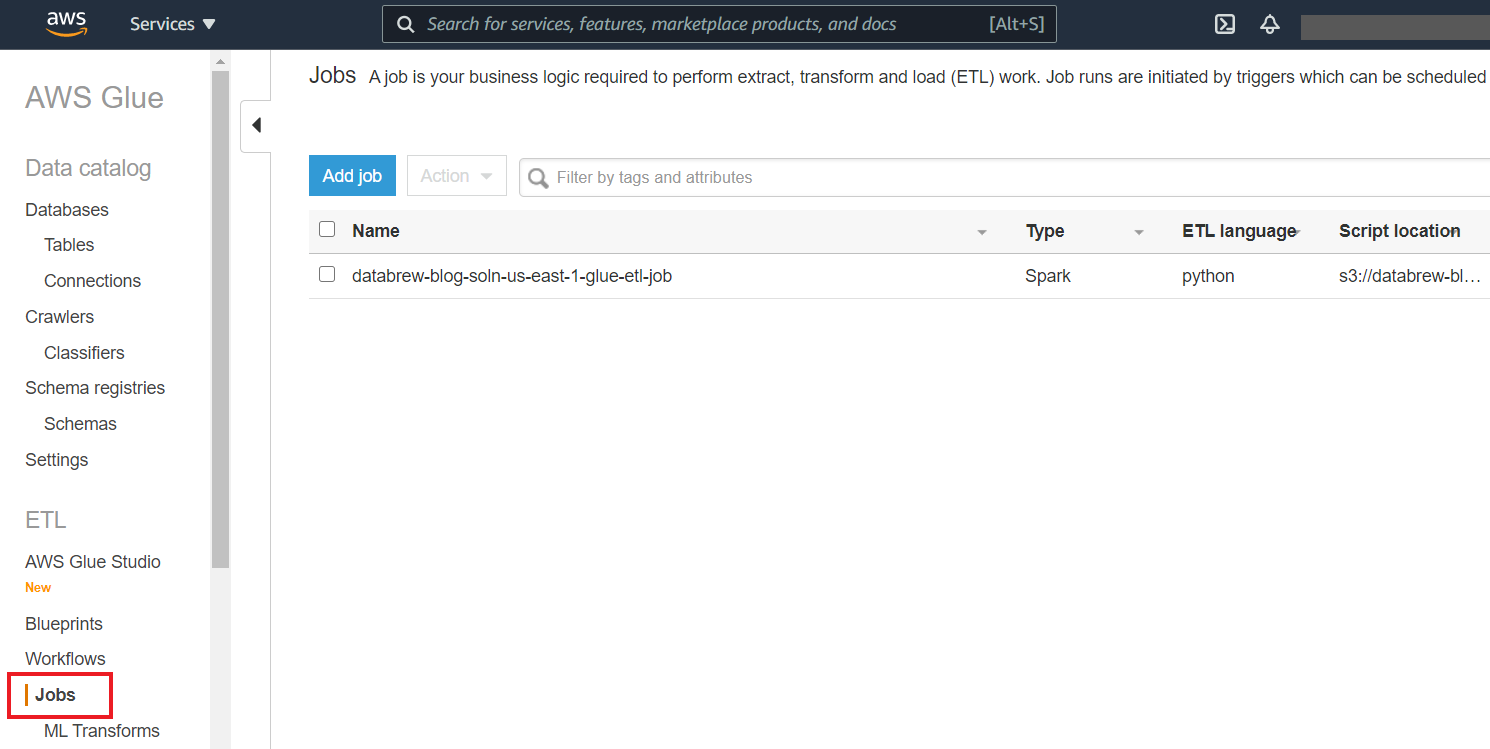The height and width of the screenshot is (749, 1490).
Task: Click the s3://databrew-bl… script location cell
Action: point(1410,276)
